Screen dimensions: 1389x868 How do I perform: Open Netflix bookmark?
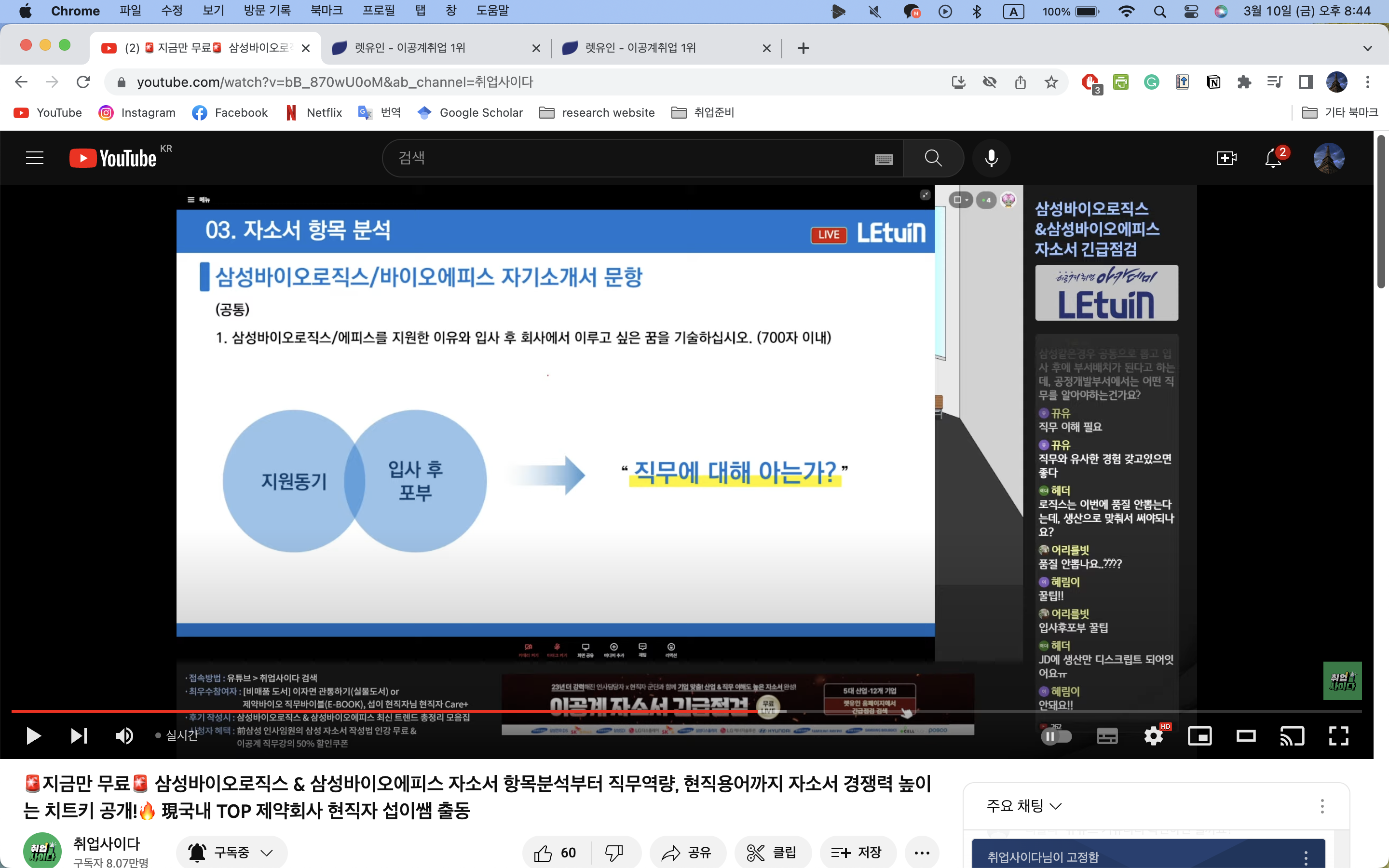click(314, 112)
